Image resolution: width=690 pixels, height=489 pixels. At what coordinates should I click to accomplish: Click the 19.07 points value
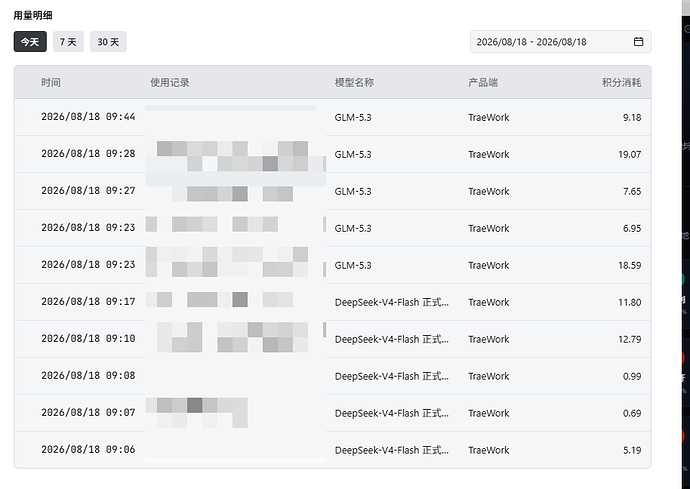(x=630, y=154)
